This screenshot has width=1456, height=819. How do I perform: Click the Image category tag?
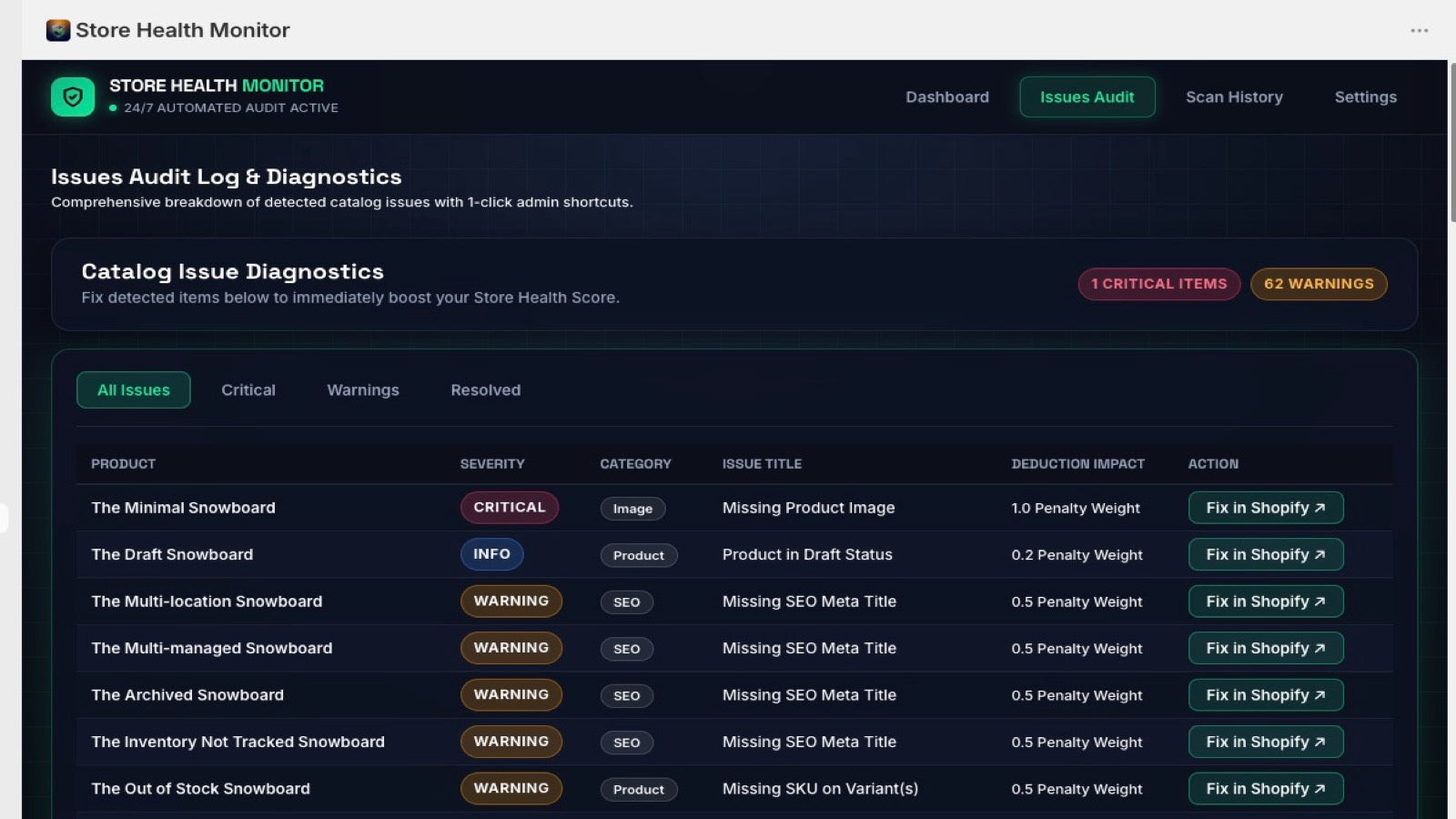632,509
